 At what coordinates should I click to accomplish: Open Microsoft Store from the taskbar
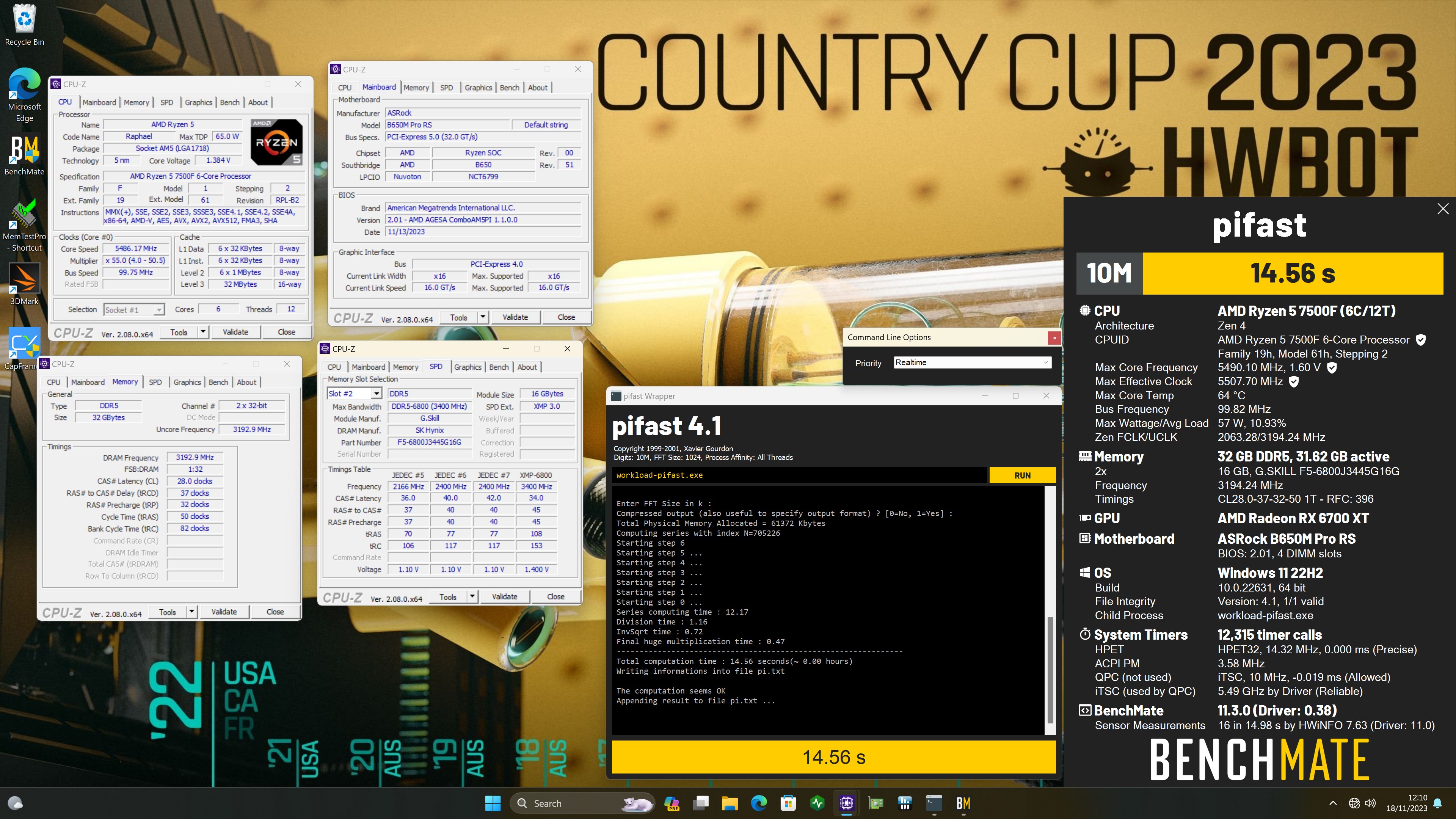788,803
